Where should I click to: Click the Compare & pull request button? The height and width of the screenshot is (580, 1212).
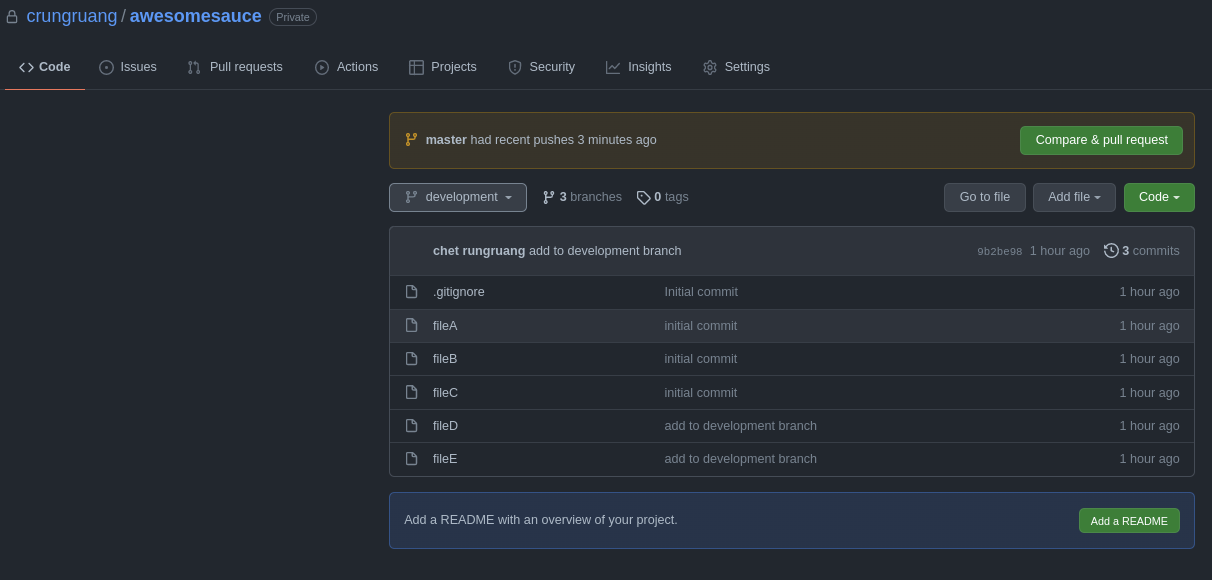(x=1101, y=140)
